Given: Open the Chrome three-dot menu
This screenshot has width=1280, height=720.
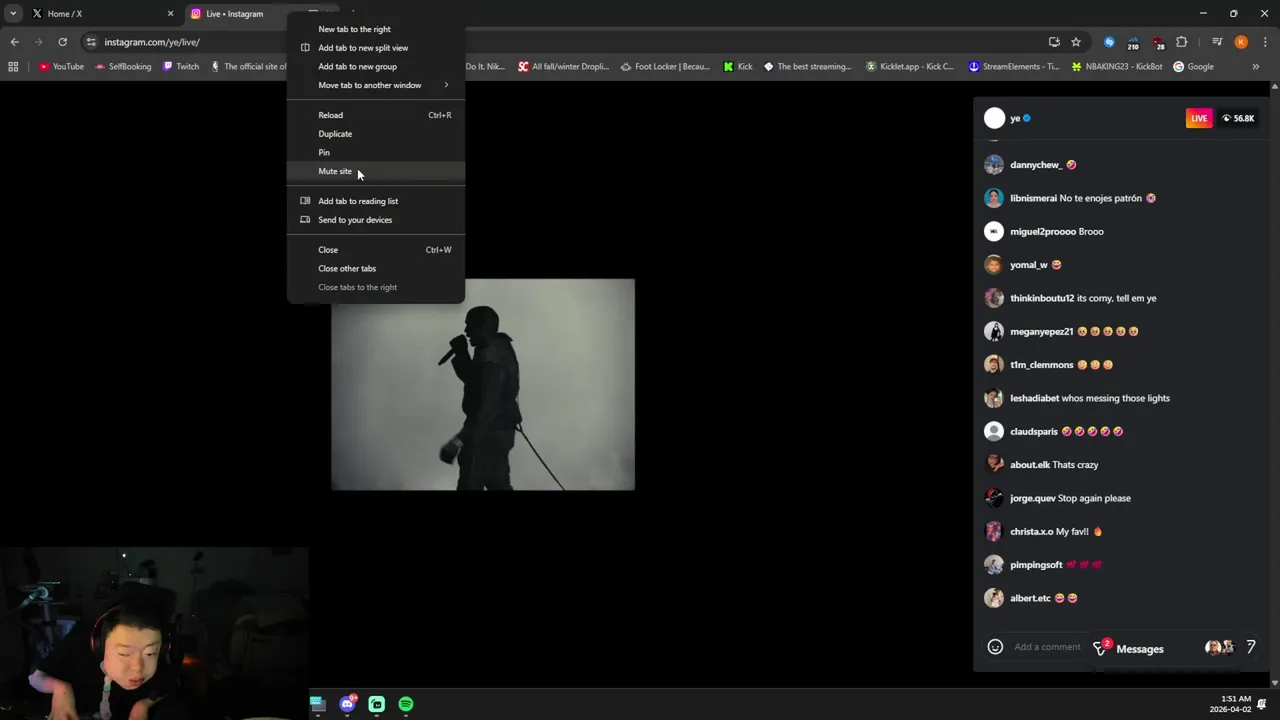Looking at the screenshot, I should [1265, 42].
